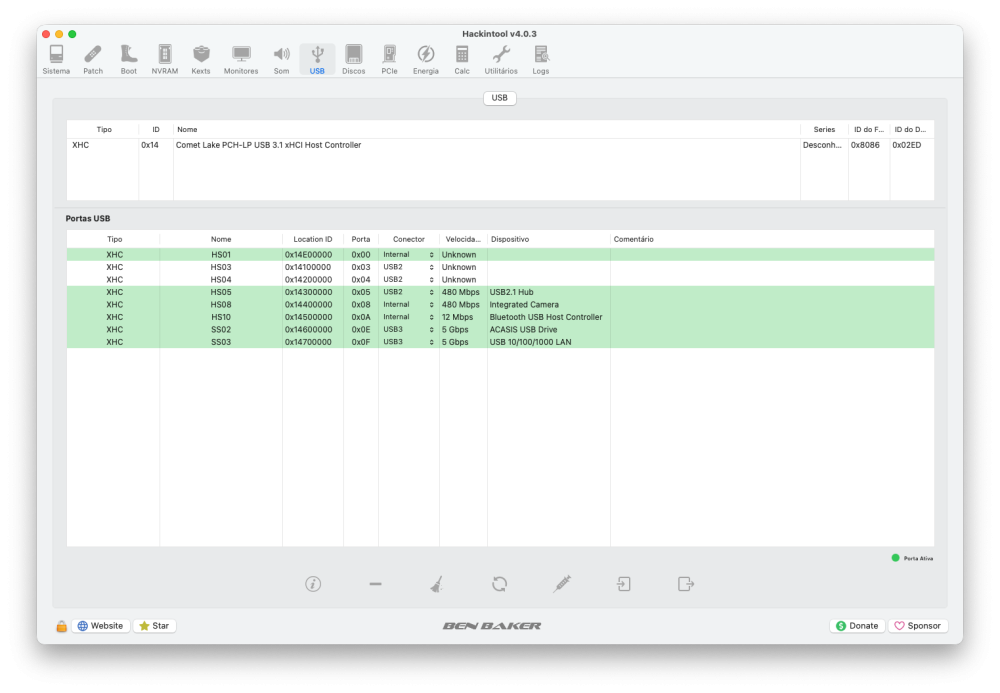Click the Donate button

click(x=857, y=626)
